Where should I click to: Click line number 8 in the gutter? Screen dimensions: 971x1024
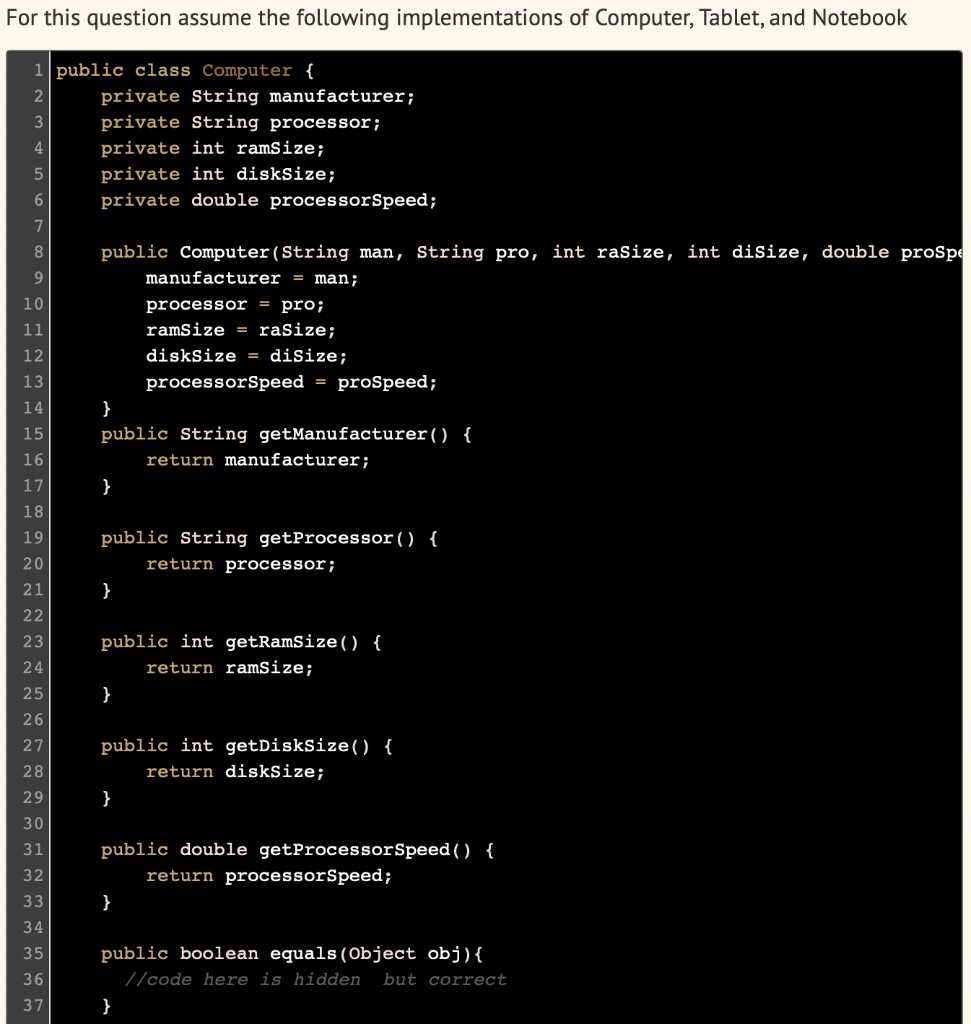coord(37,252)
